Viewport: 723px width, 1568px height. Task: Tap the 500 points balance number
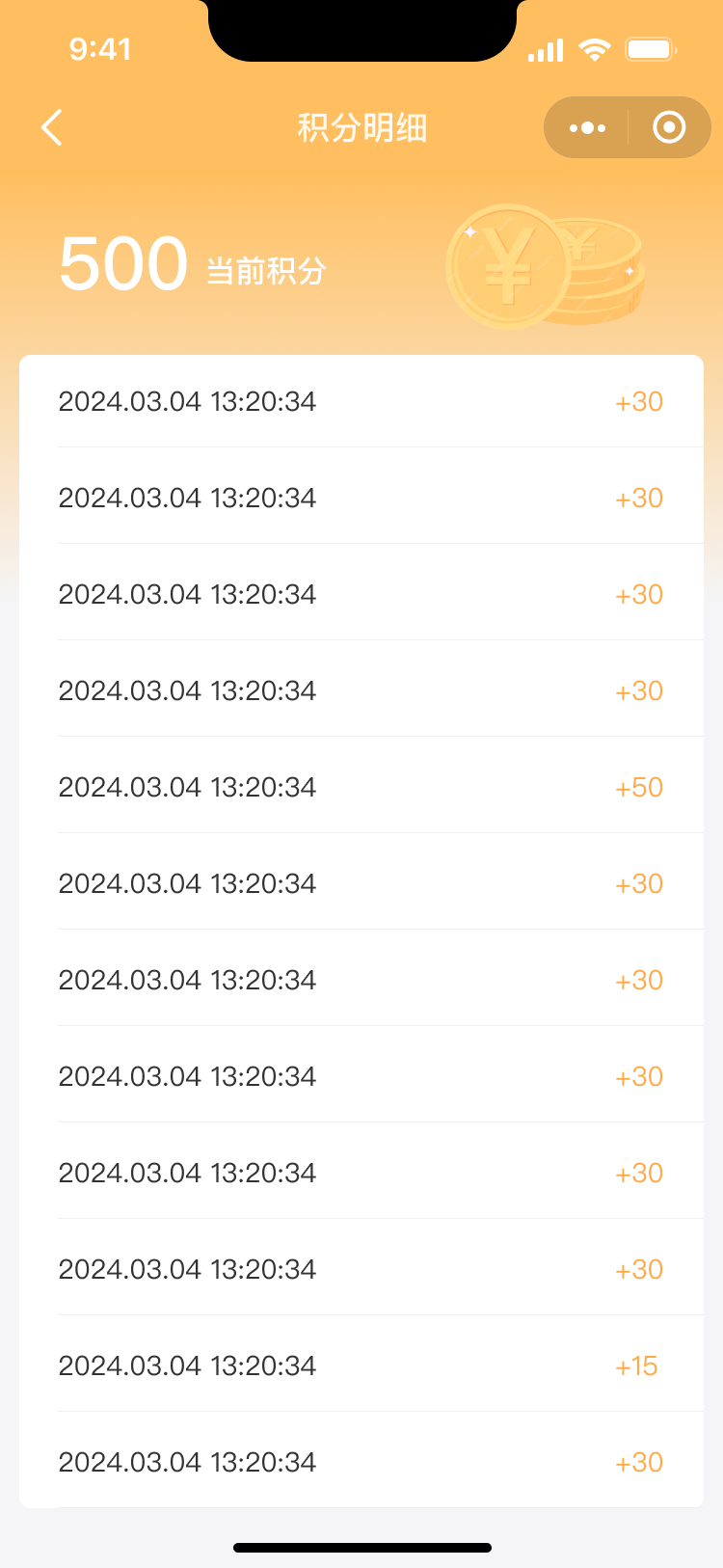pos(123,264)
